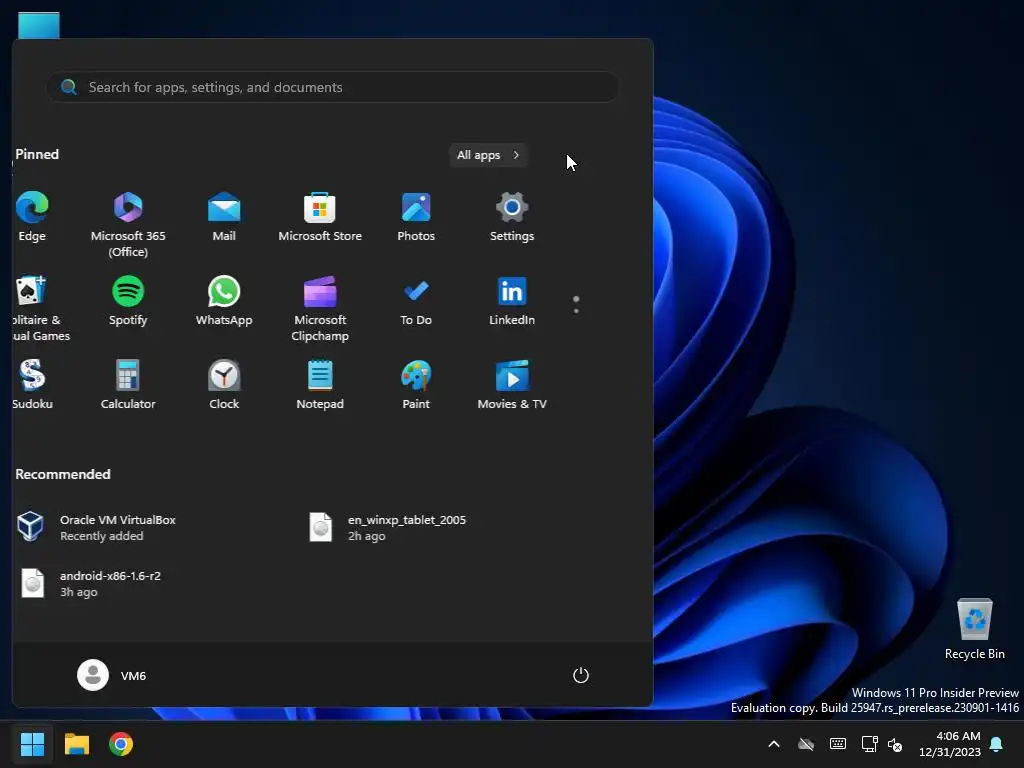Launch Movies & TV

point(512,385)
